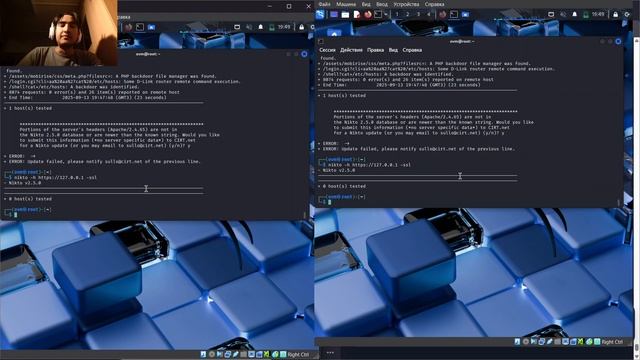
Task: Switch to workspace 1 in right VM
Action: pos(397,14)
